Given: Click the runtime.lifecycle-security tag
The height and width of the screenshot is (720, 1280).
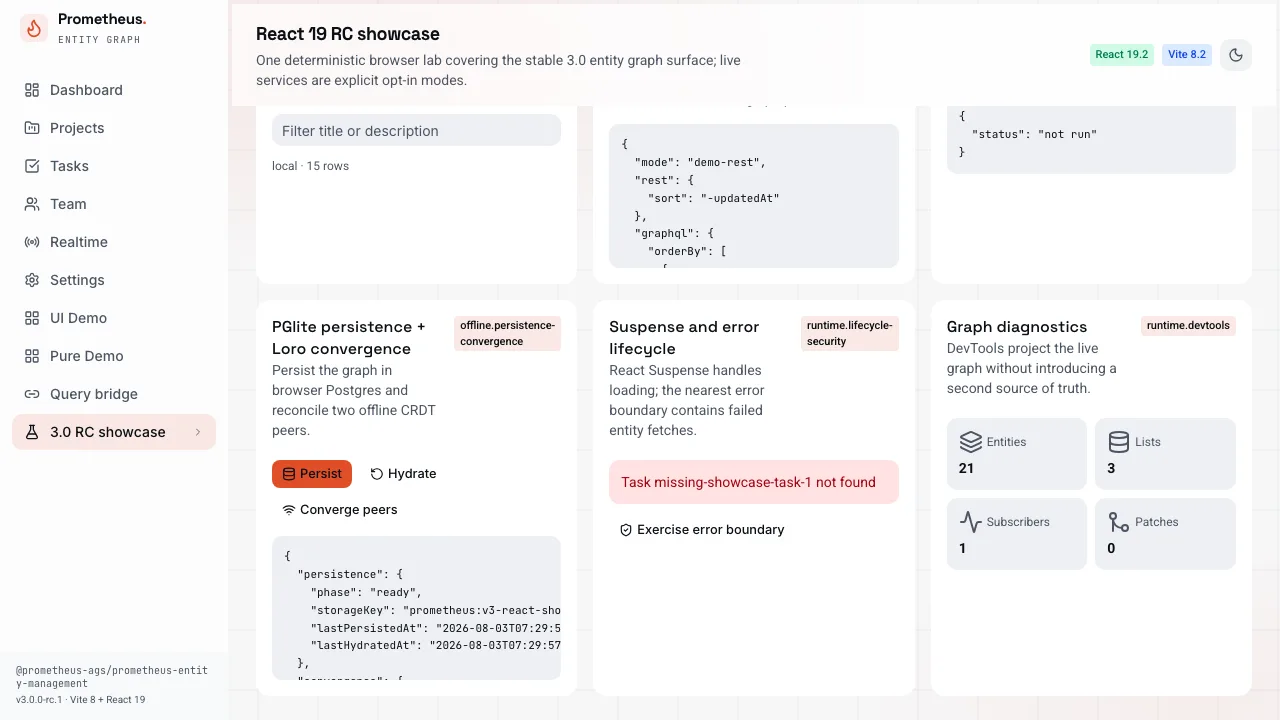Looking at the screenshot, I should (850, 334).
